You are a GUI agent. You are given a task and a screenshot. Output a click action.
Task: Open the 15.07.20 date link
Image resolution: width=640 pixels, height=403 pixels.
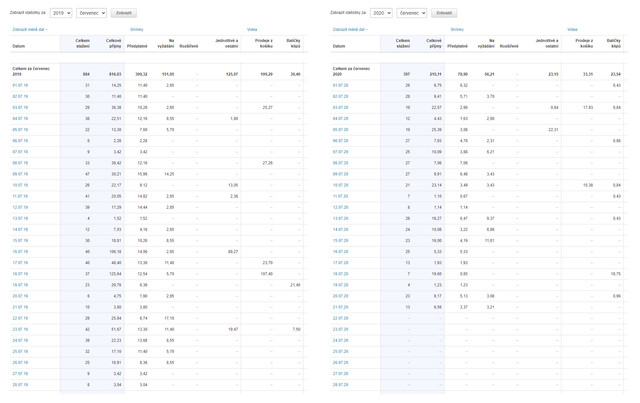click(x=340, y=240)
